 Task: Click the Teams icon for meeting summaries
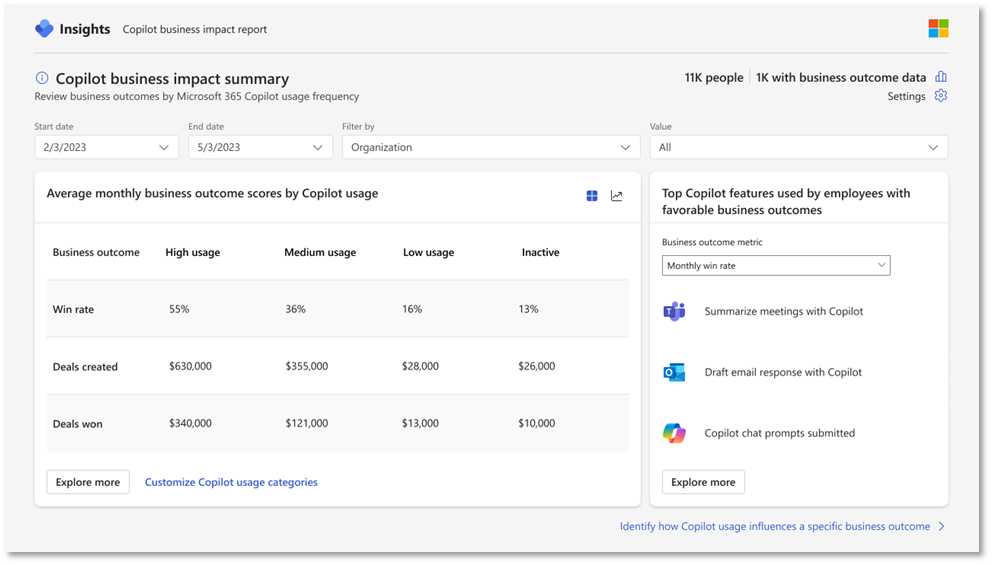(674, 311)
